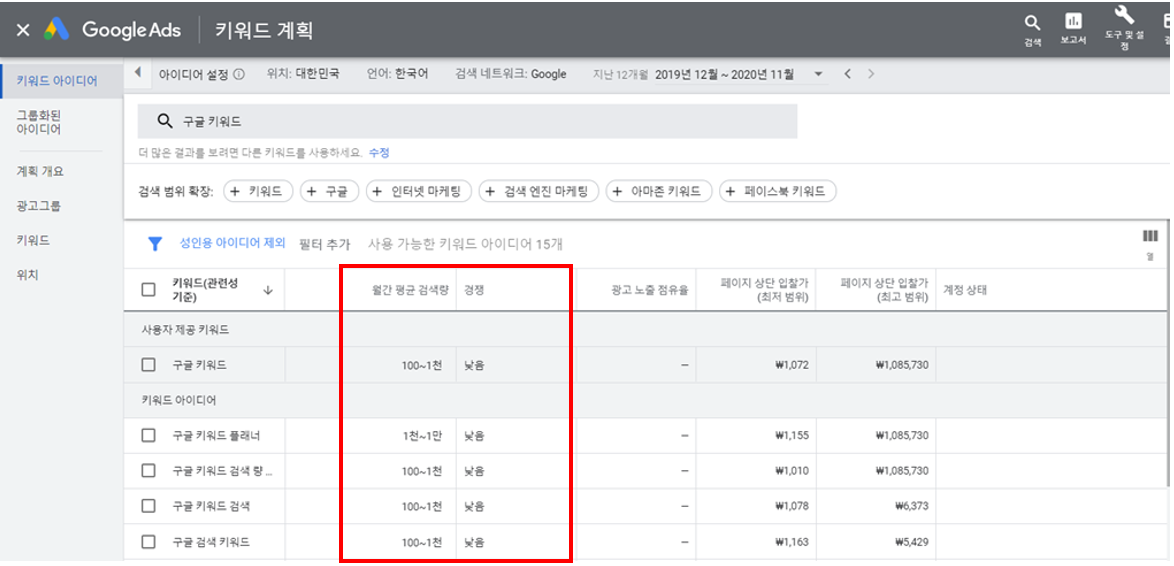Click the 성인용 아이디어 제외 filter

232,243
